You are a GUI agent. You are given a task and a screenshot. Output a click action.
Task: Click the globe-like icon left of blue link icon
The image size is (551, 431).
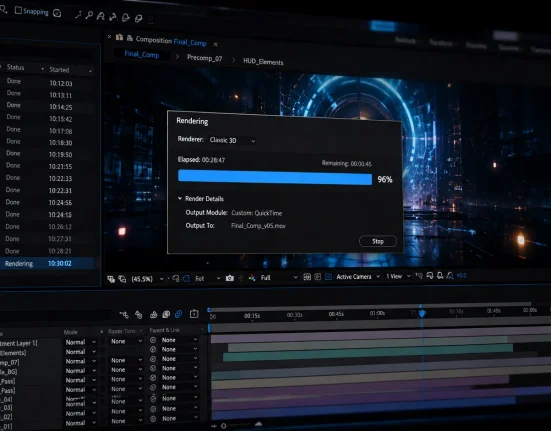(166, 314)
